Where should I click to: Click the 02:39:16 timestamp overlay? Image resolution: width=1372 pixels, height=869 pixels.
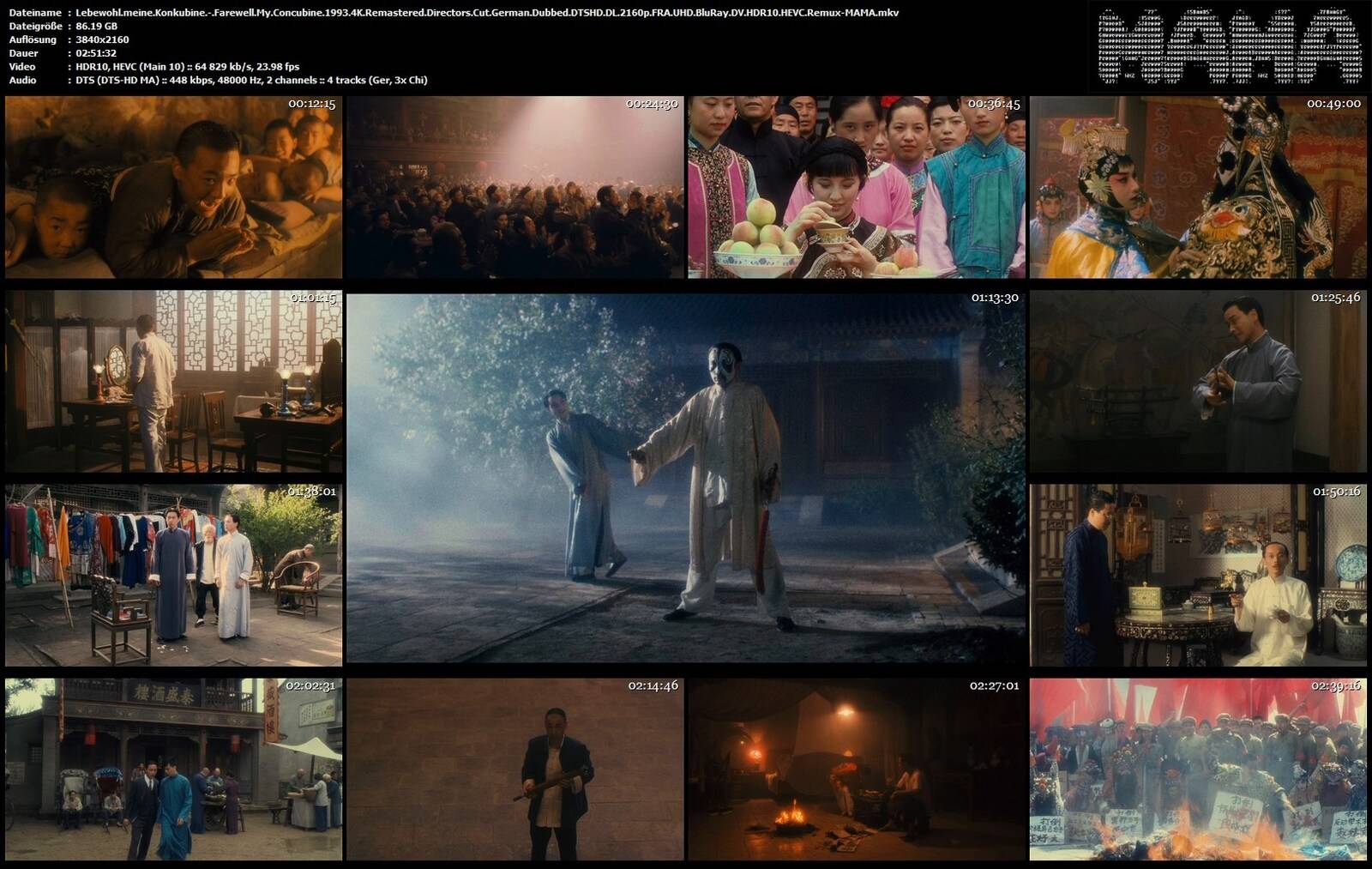1336,685
